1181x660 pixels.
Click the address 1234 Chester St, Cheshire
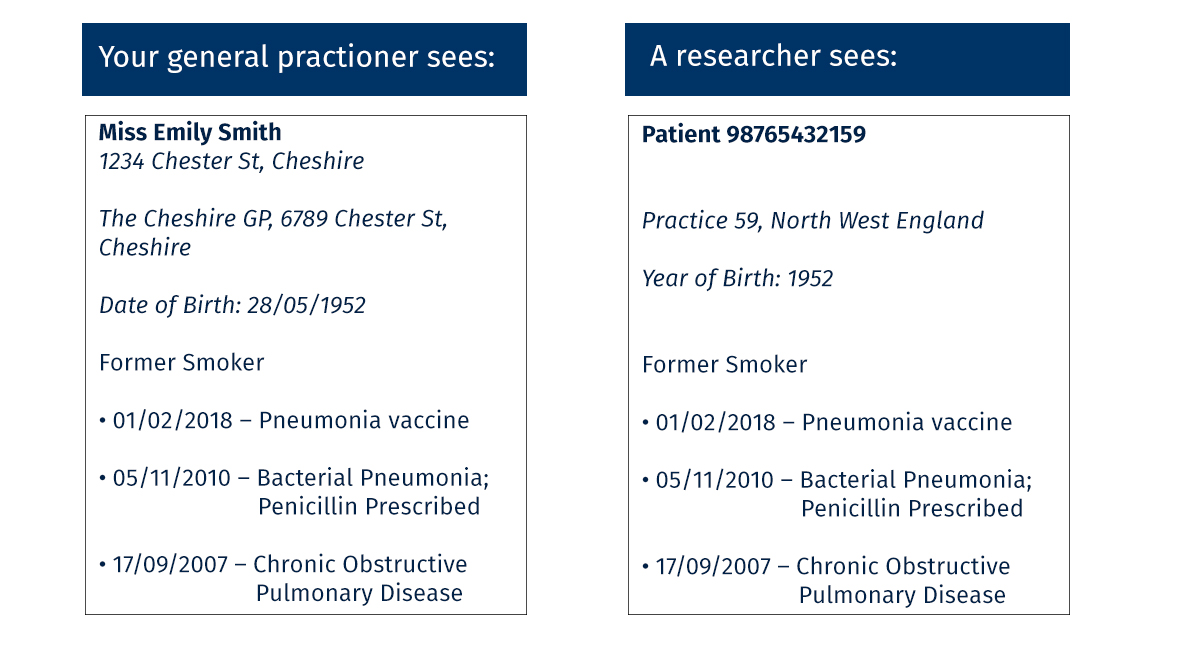pyautogui.click(x=231, y=161)
